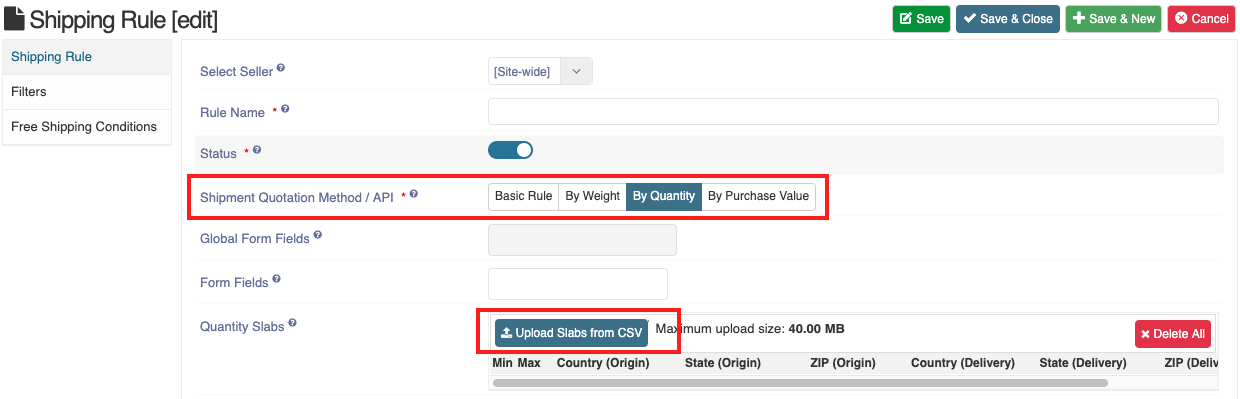Image resolution: width=1240 pixels, height=399 pixels.
Task: Select the By Purchase Value method
Action: 758,196
